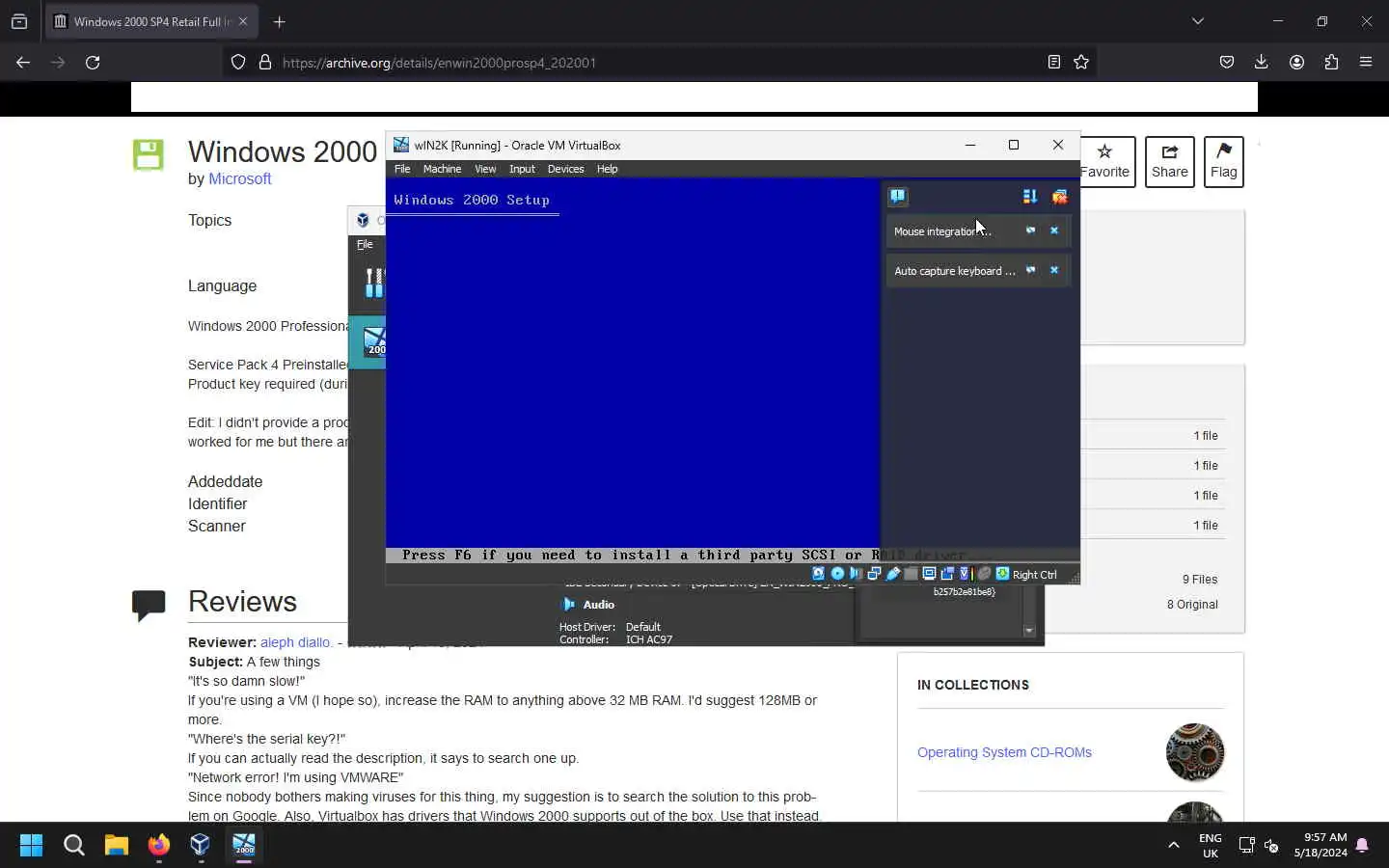Remove all finished notifications in VM panel
Image resolution: width=1389 pixels, height=868 pixels.
[1059, 197]
